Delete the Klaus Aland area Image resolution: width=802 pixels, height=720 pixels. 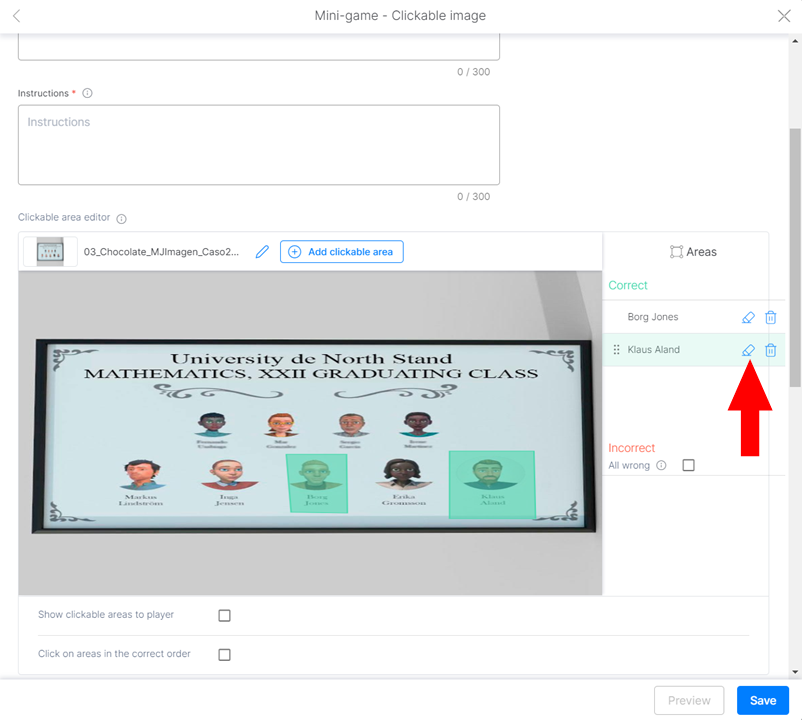[771, 350]
